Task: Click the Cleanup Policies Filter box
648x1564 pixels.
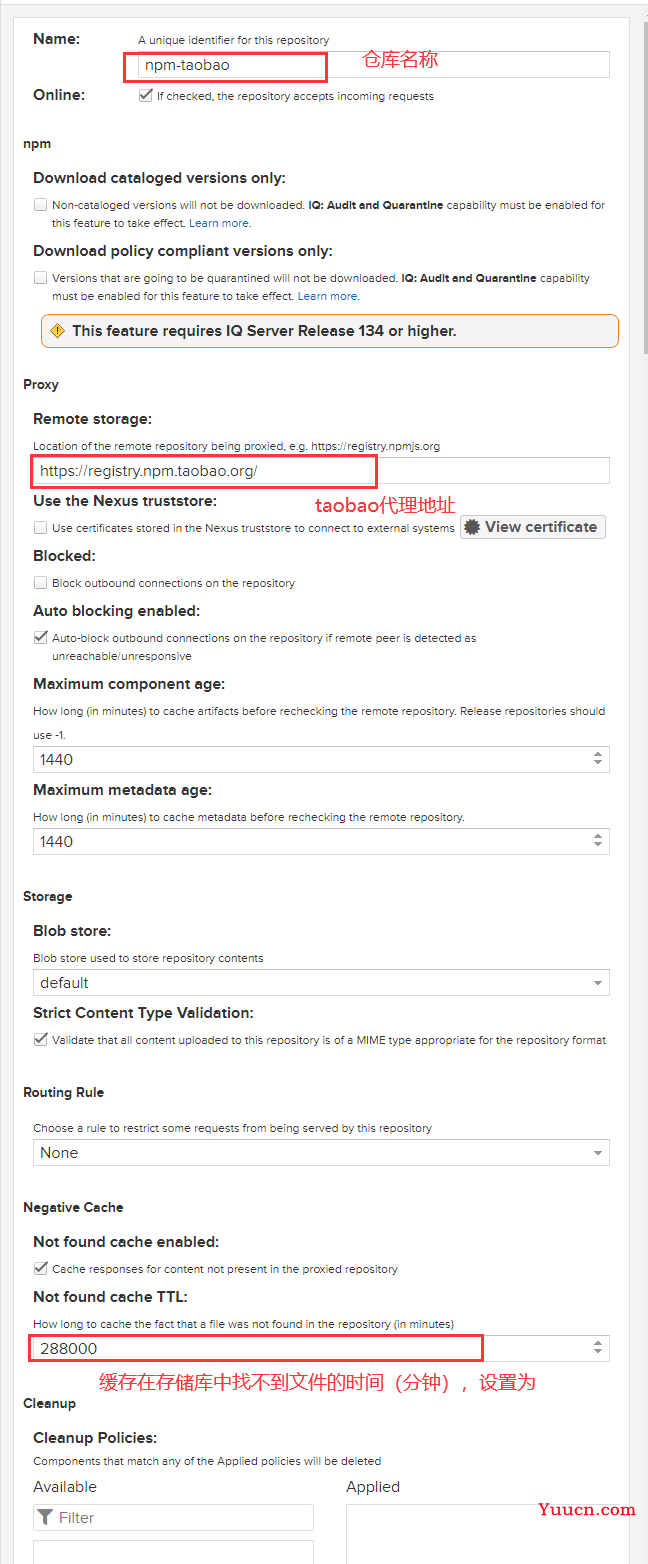Action: point(173,1517)
